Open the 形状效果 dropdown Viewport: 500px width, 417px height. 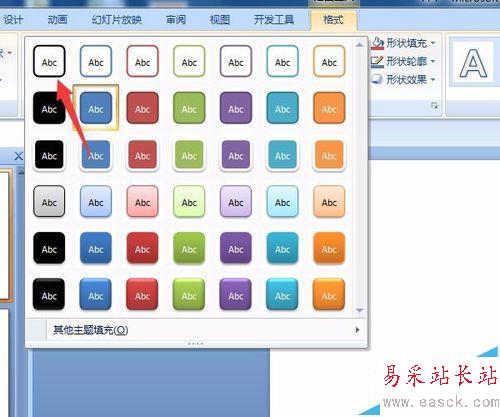404,79
